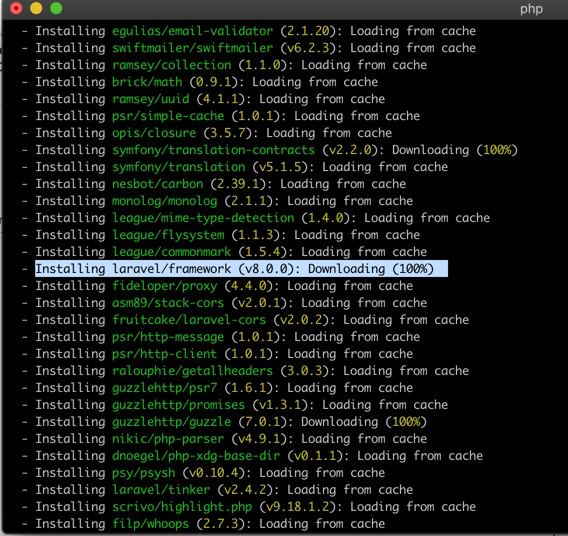
Task: Click the symfony/translation (v5.1.5) package name
Action: pyautogui.click(x=179, y=167)
